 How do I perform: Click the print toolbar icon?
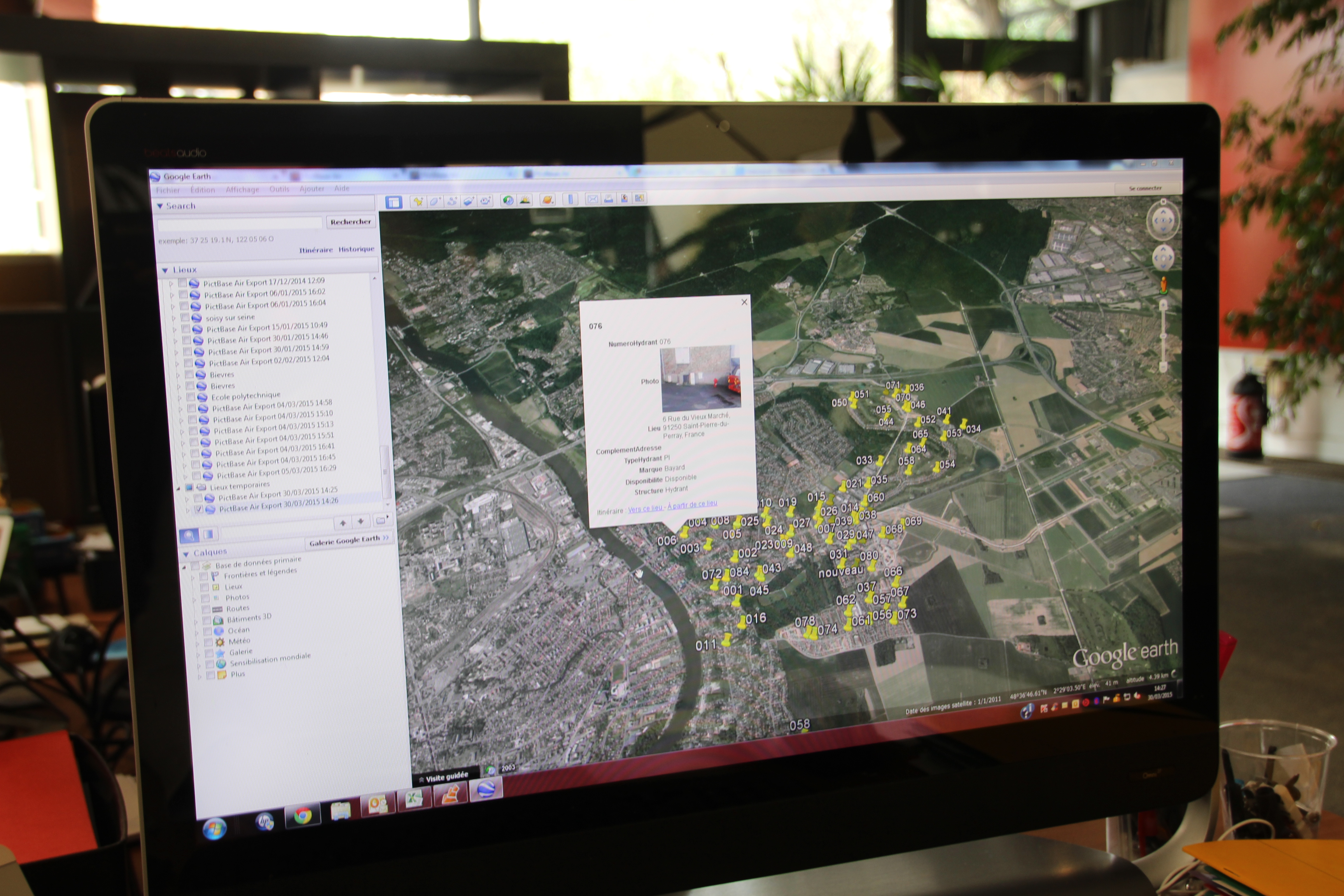(x=609, y=198)
